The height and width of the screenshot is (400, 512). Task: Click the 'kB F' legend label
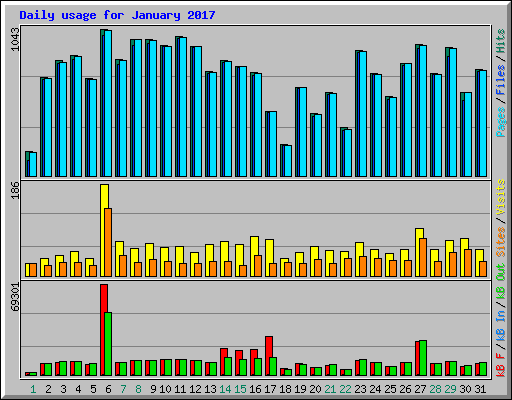click(x=500, y=365)
